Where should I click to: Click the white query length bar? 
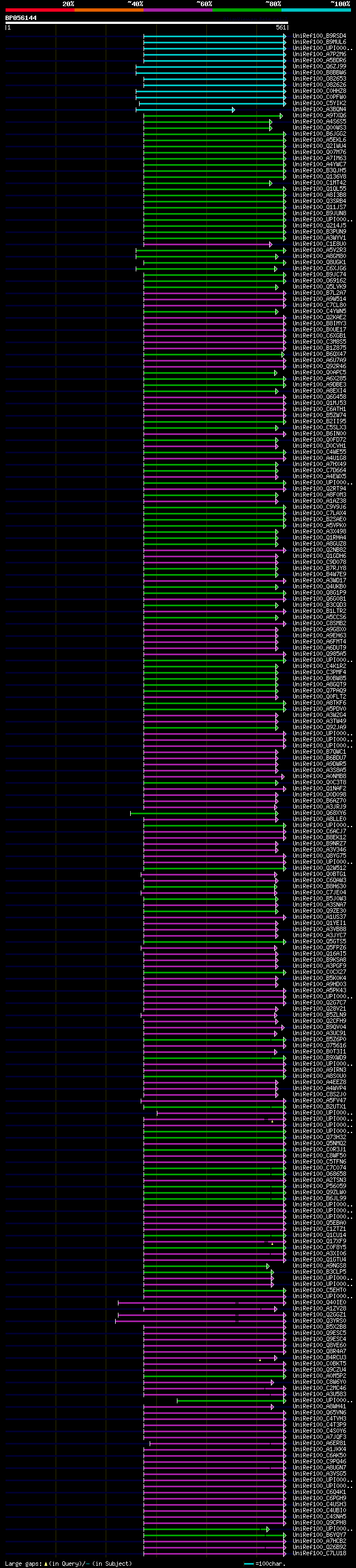[147, 23]
